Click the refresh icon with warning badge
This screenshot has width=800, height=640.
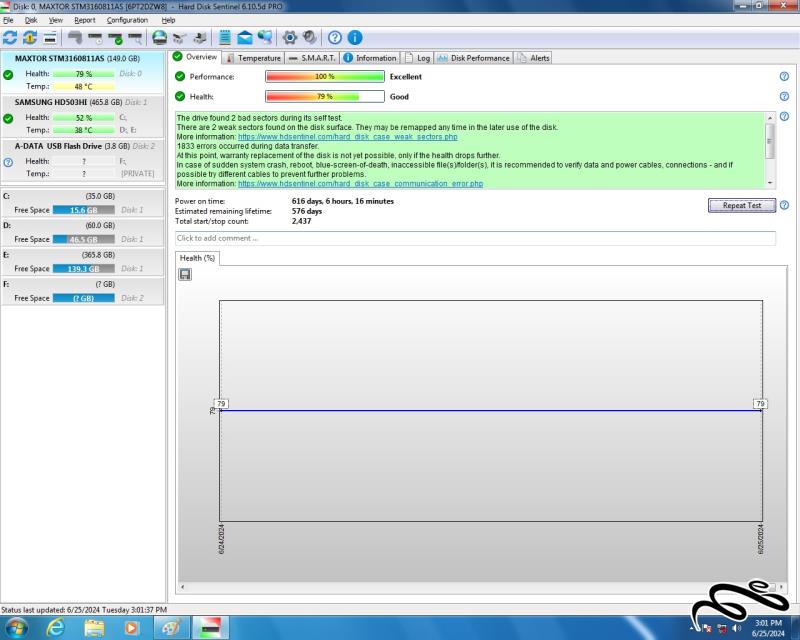click(30, 38)
